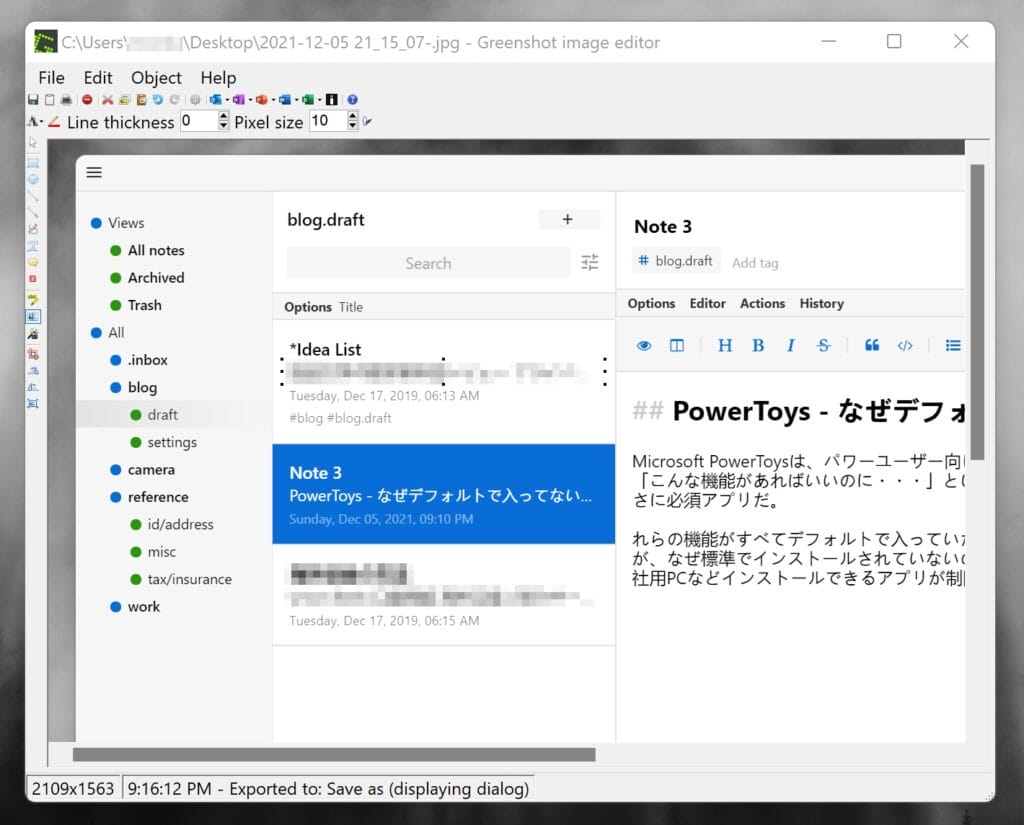The height and width of the screenshot is (825, 1024).
Task: Export image to PowerPoint icon
Action: tap(261, 99)
